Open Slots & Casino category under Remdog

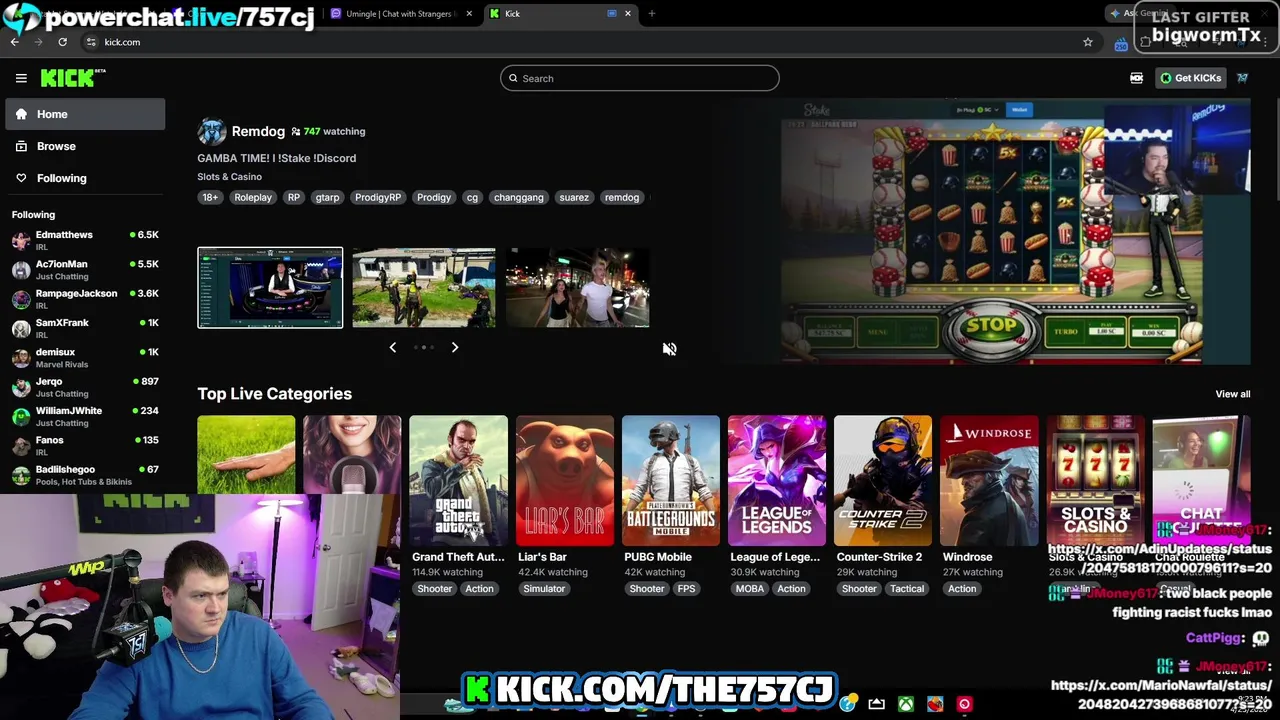229,177
